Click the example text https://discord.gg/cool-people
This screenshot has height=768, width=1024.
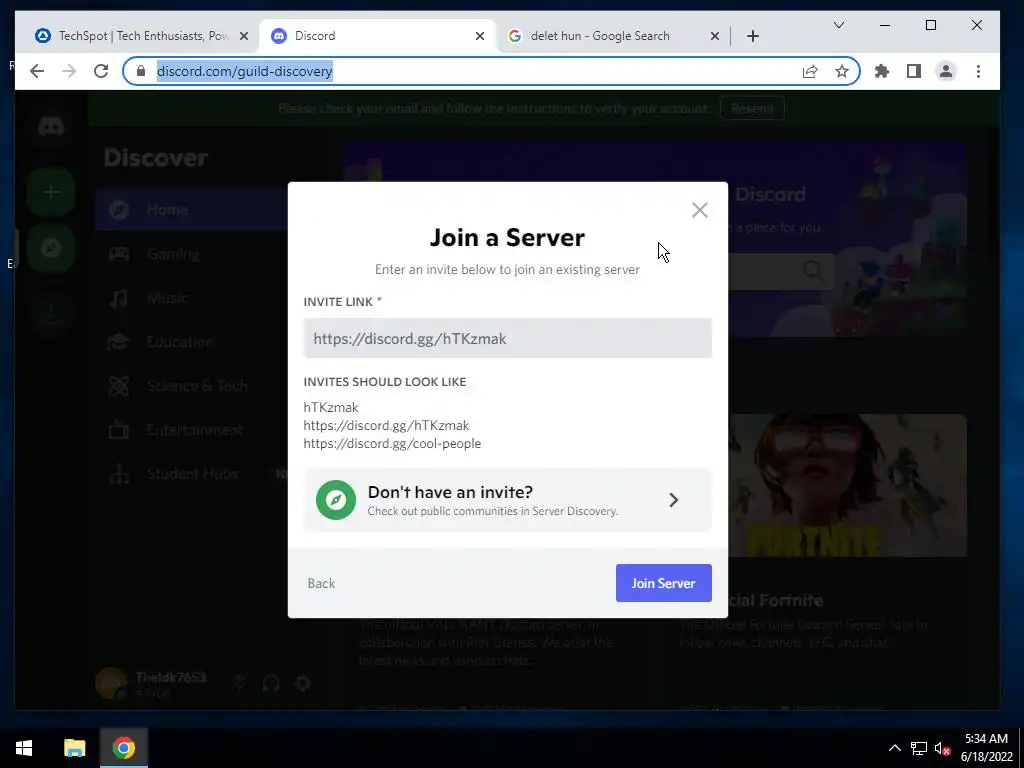(x=392, y=443)
